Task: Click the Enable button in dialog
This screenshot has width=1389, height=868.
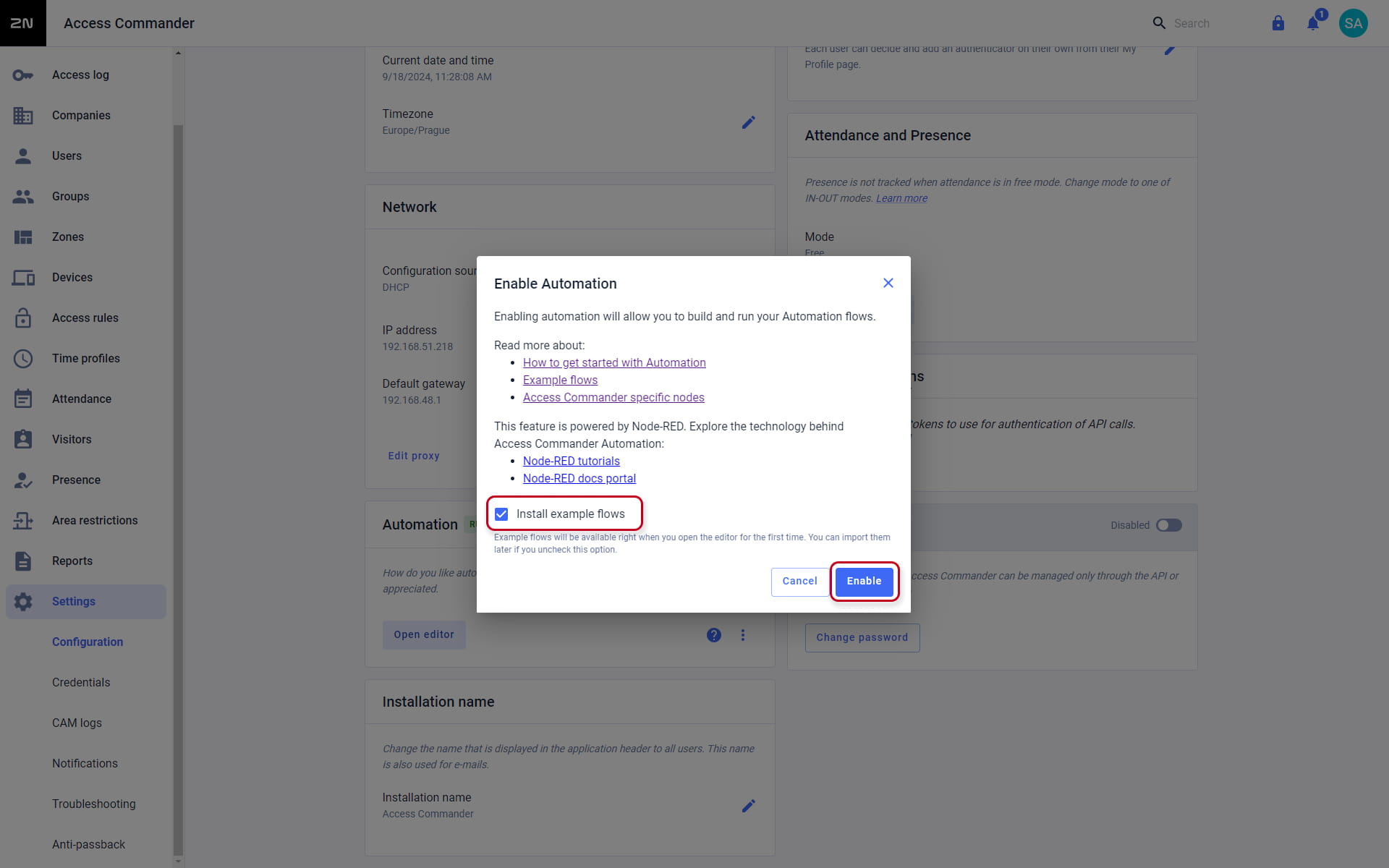Action: (x=865, y=582)
